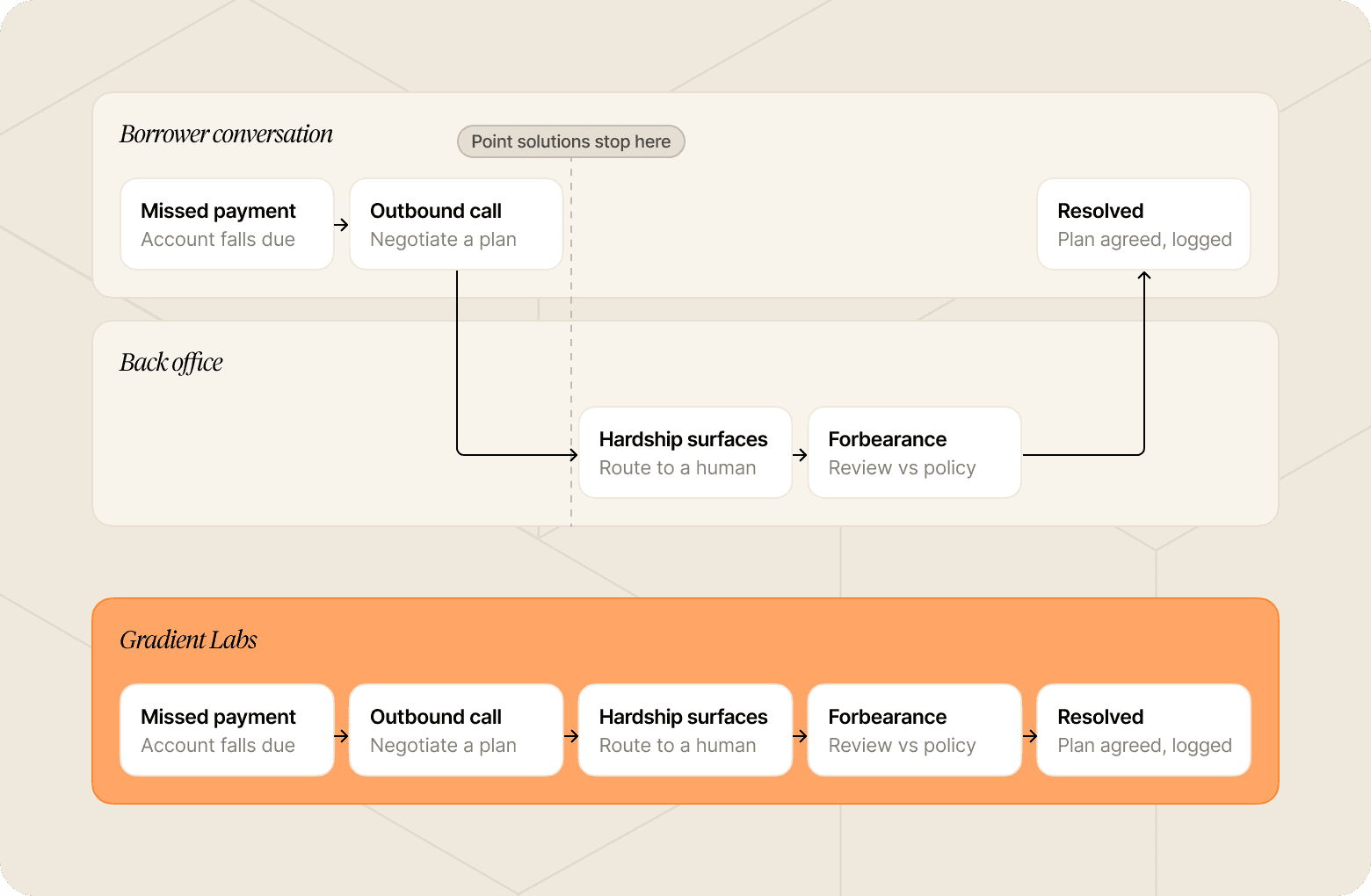Select the Missed payment card in Borrower conversation
The height and width of the screenshot is (896, 1371).
[227, 224]
